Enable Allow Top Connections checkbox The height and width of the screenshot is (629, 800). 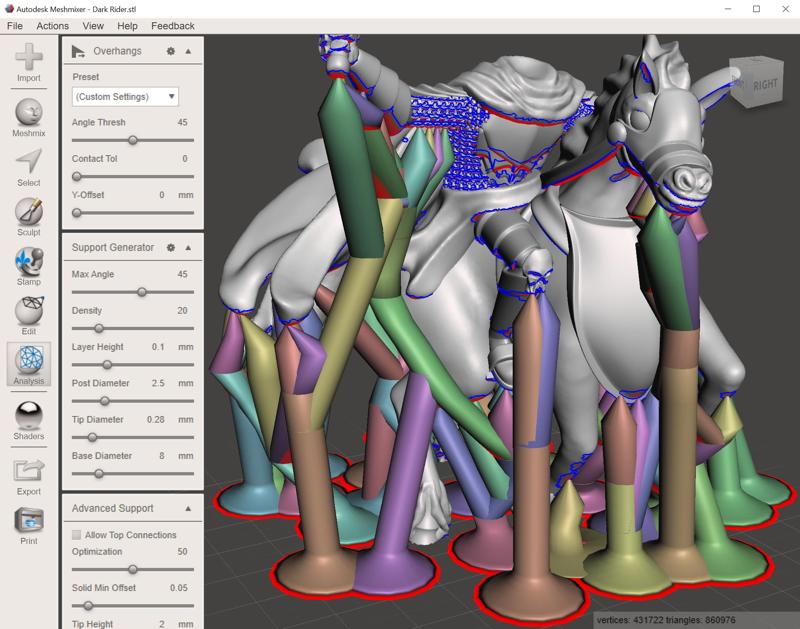[x=77, y=535]
